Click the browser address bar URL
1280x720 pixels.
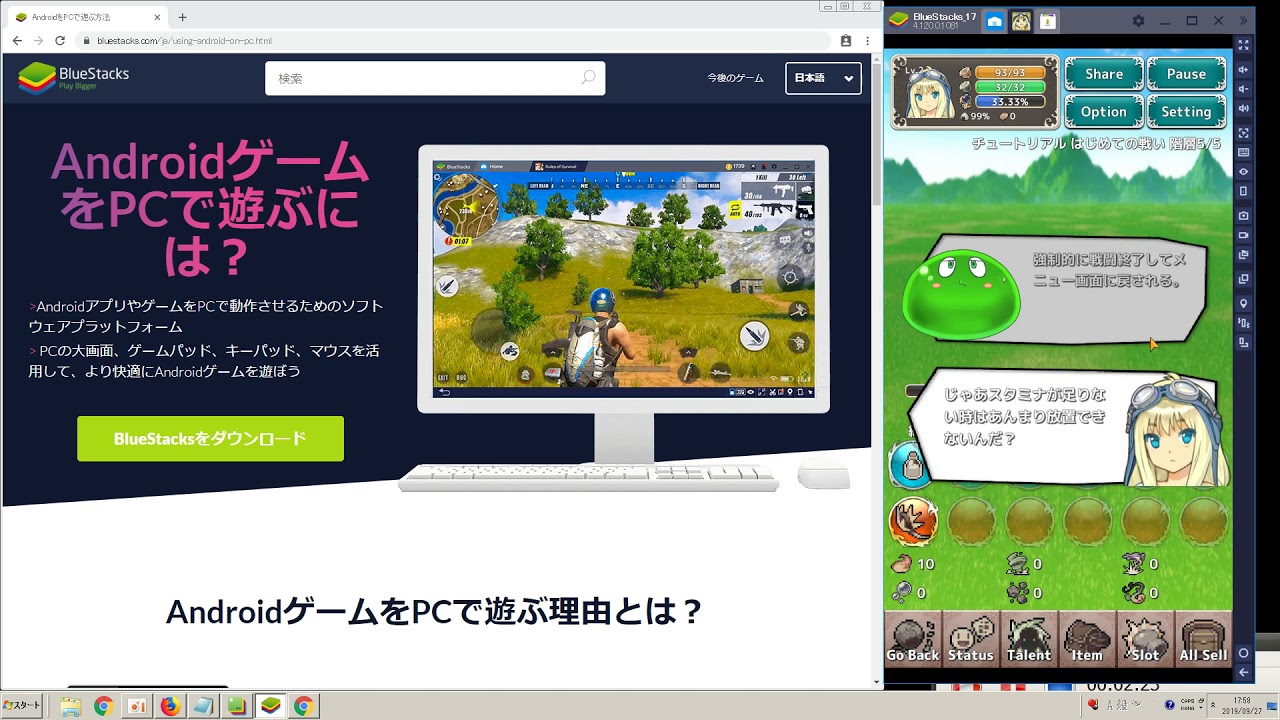(x=185, y=41)
